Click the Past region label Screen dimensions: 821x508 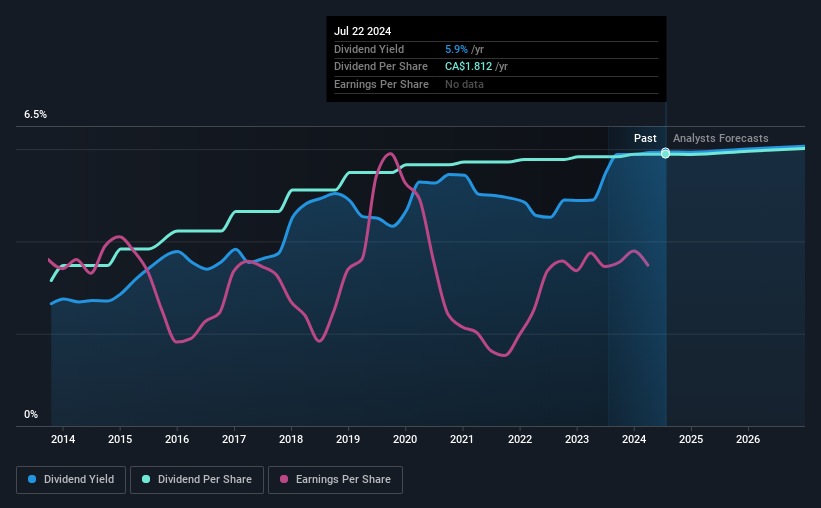(645, 138)
